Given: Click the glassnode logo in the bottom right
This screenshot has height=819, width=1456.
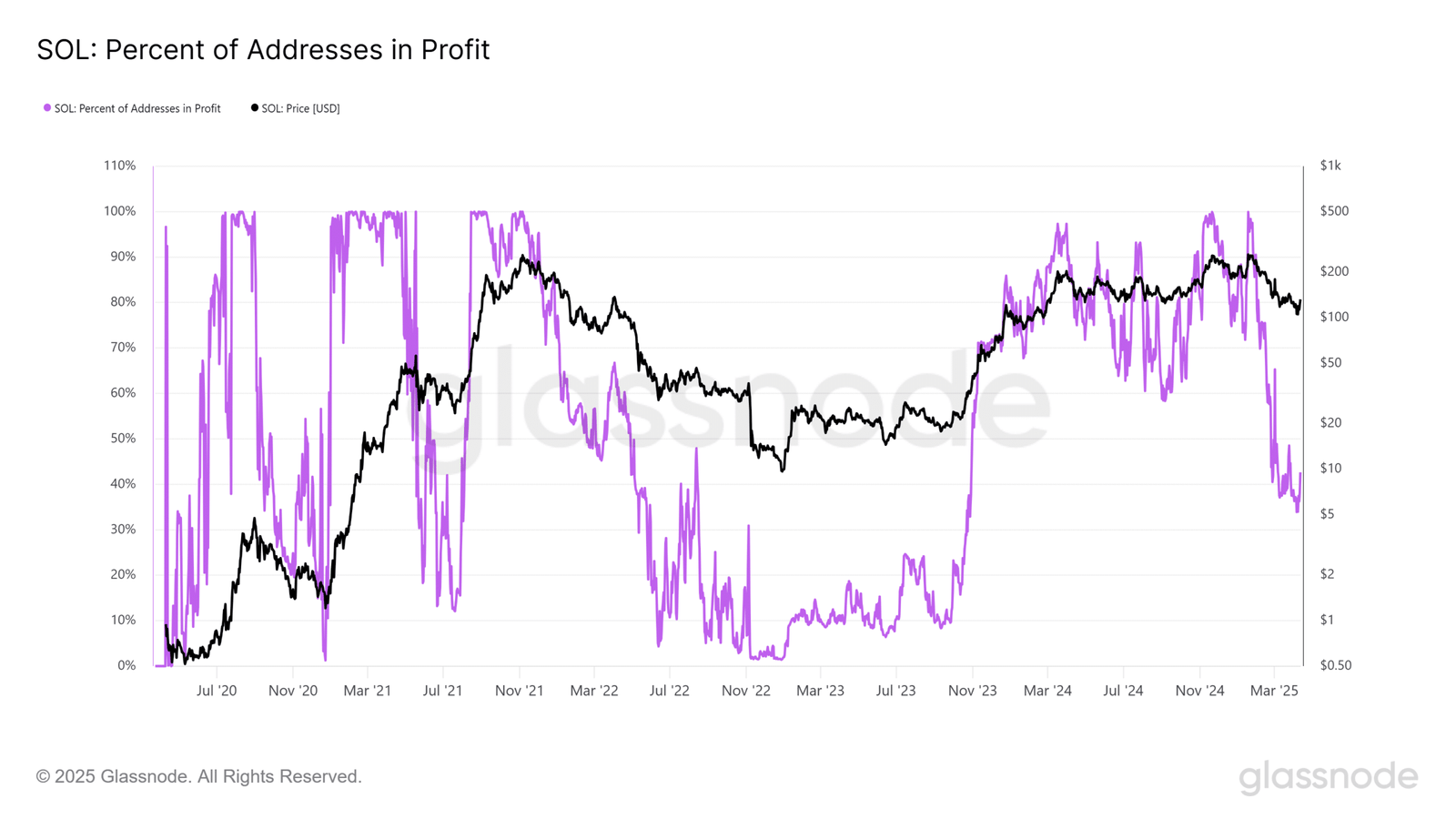Looking at the screenshot, I should (1328, 777).
